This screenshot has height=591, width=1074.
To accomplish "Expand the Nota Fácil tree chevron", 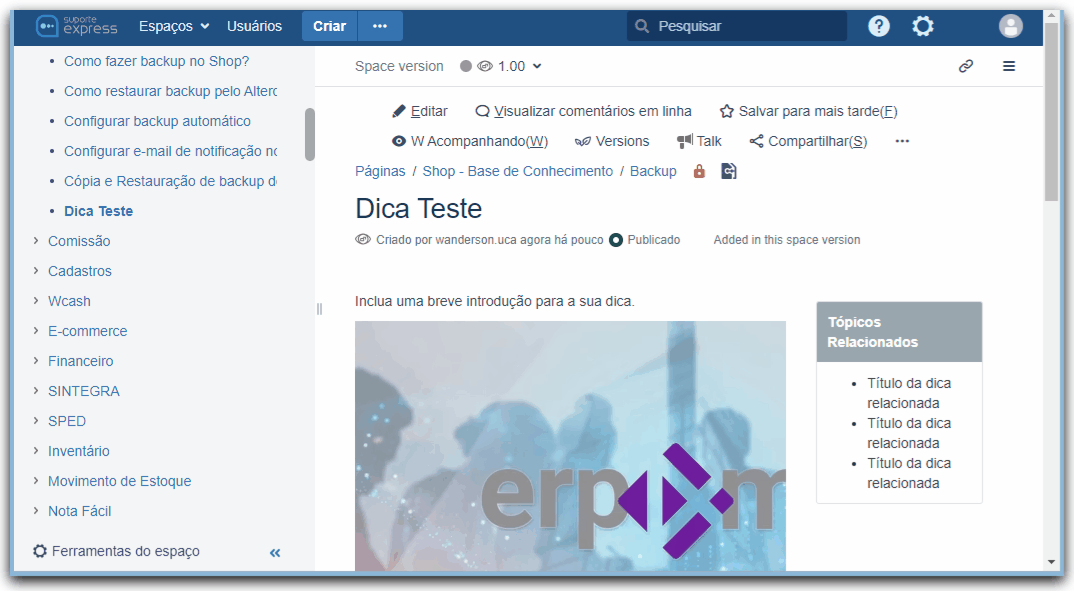I will (36, 511).
